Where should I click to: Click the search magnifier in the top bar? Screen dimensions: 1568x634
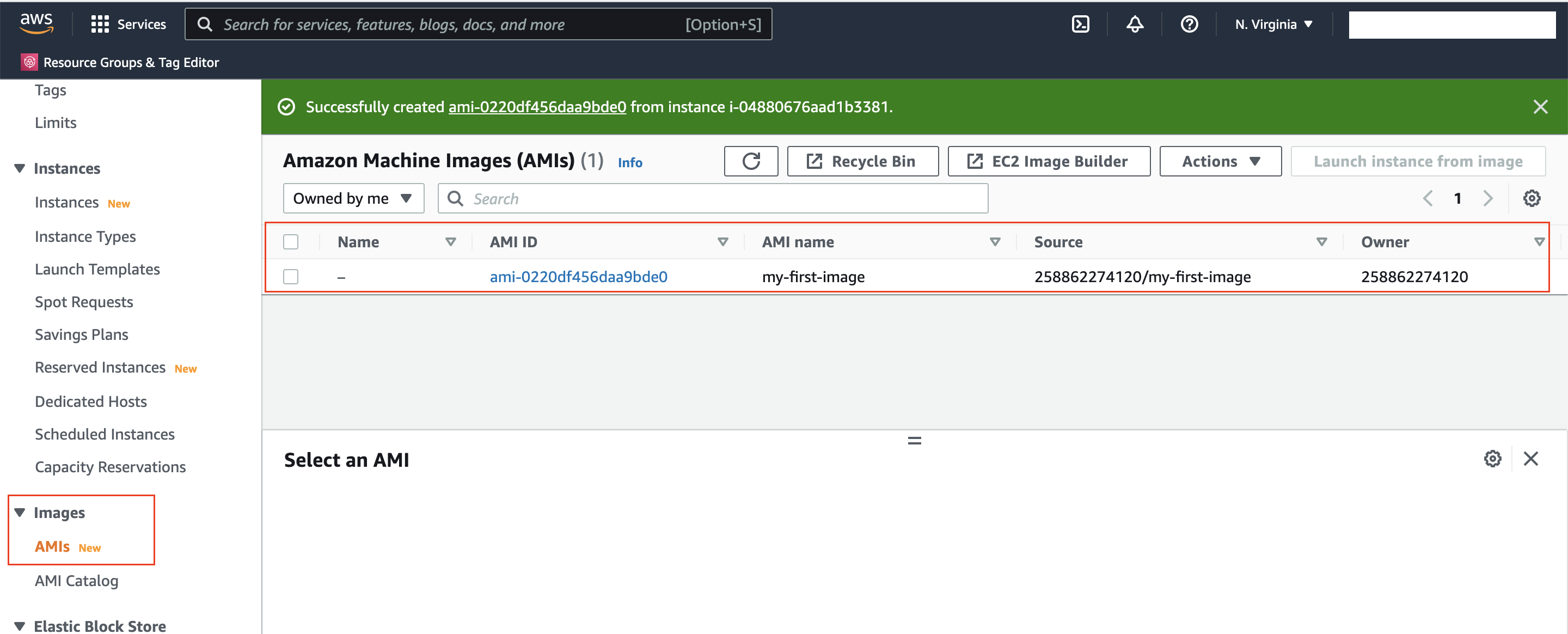point(205,25)
